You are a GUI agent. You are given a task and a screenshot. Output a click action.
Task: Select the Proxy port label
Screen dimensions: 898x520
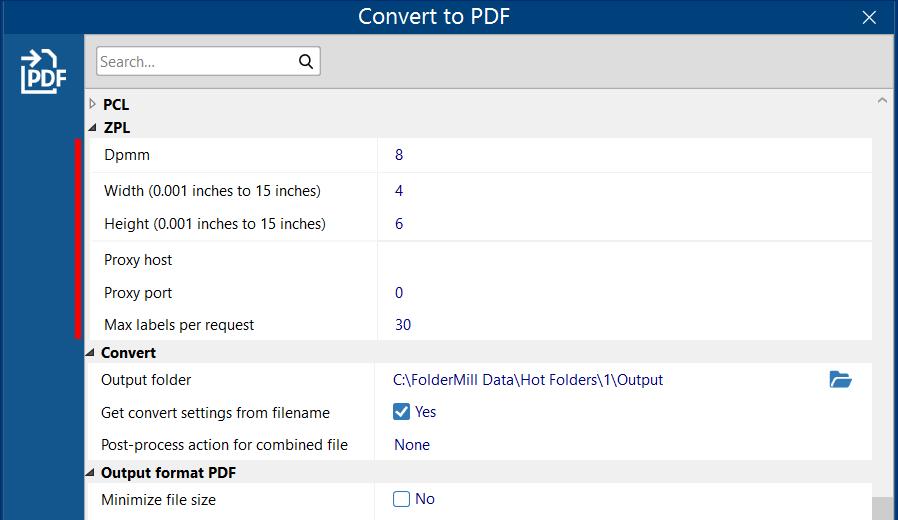pyautogui.click(x=137, y=293)
